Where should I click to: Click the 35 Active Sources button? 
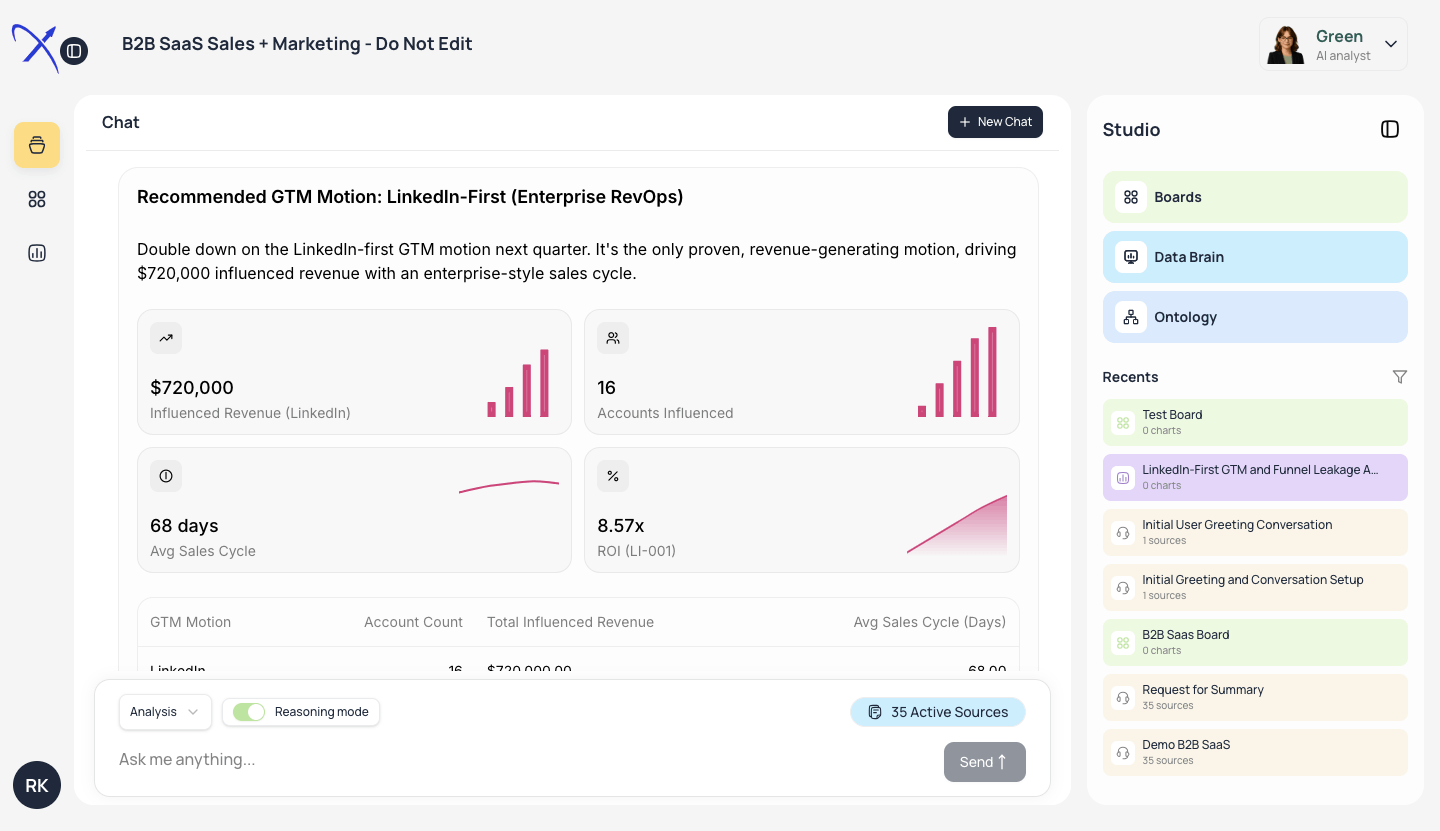937,712
